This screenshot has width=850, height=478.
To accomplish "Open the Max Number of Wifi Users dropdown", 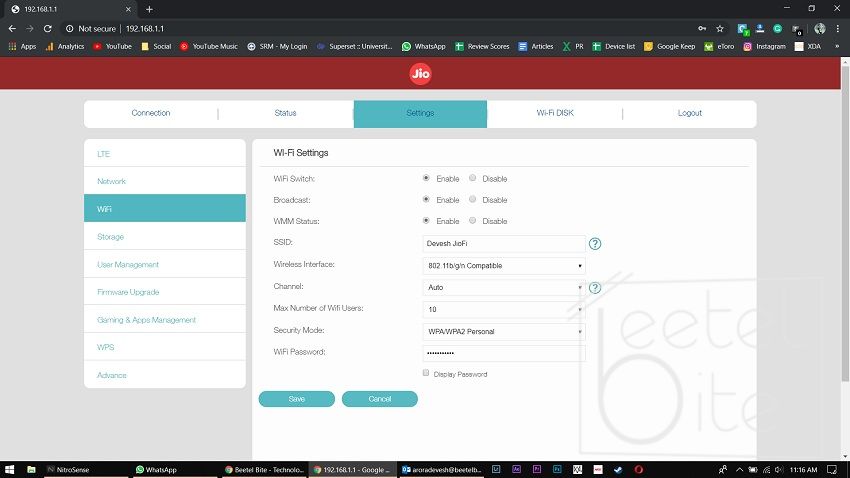I will pos(504,309).
